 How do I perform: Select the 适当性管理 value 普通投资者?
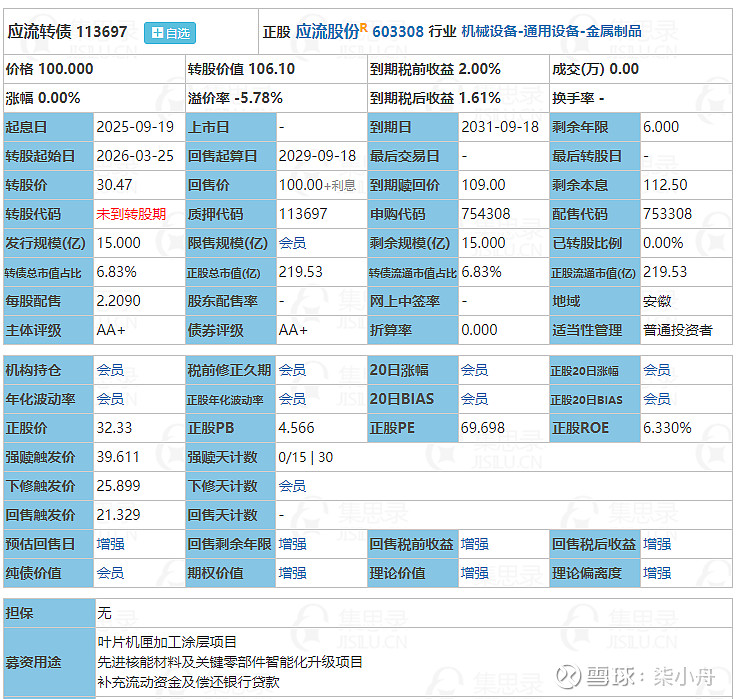tap(678, 330)
